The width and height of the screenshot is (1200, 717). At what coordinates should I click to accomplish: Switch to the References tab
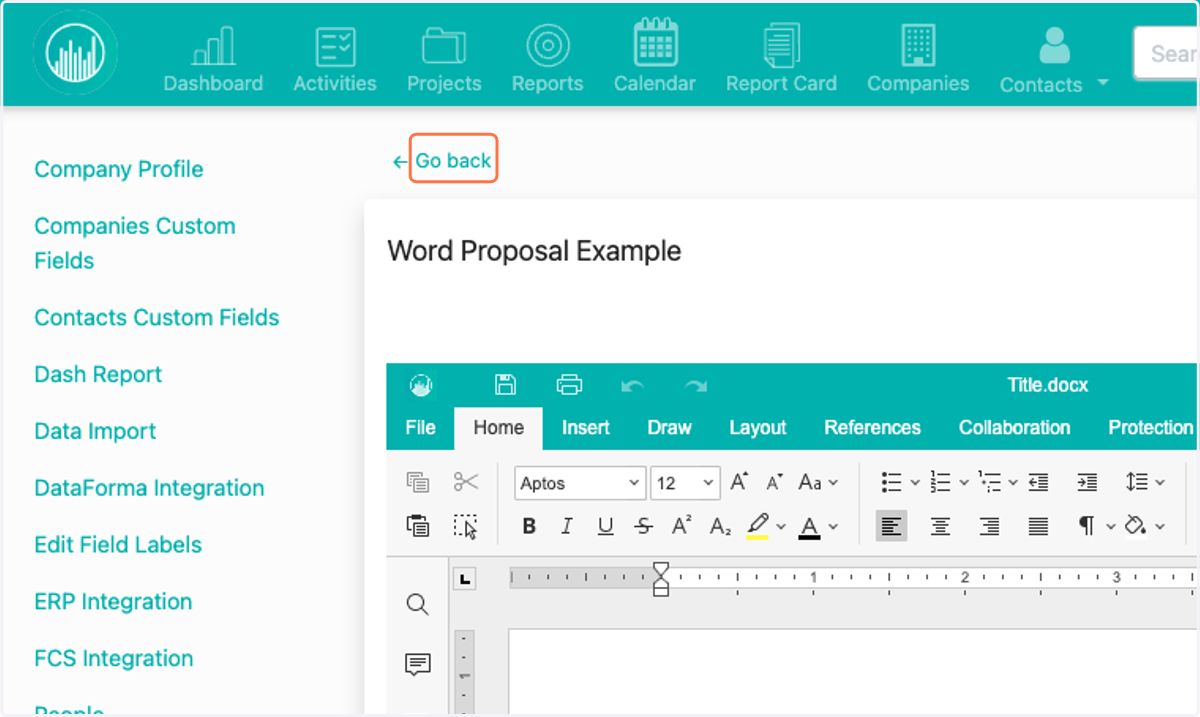872,428
